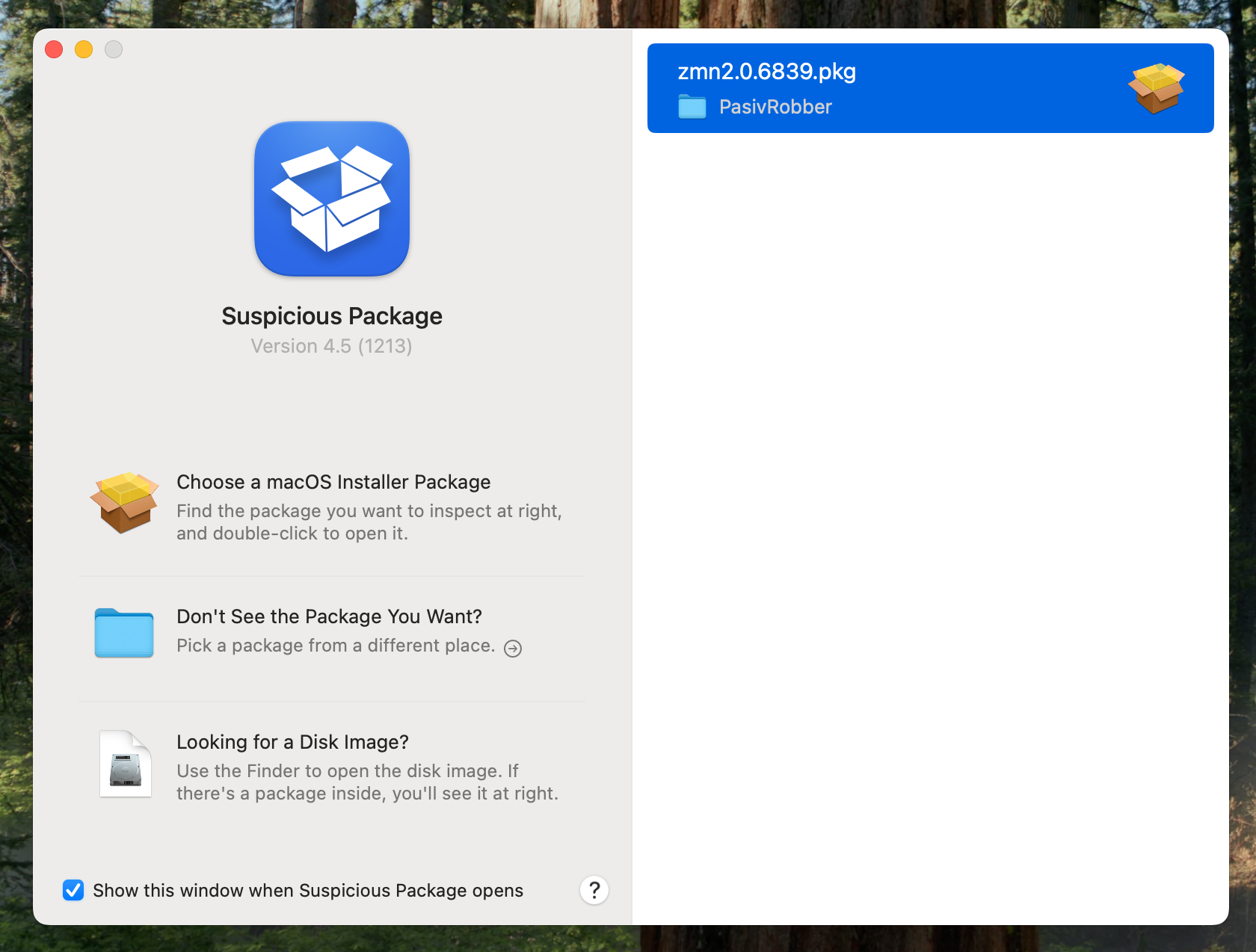Click 'Don't See the Package You Want?' text
1256x952 pixels.
tap(329, 616)
